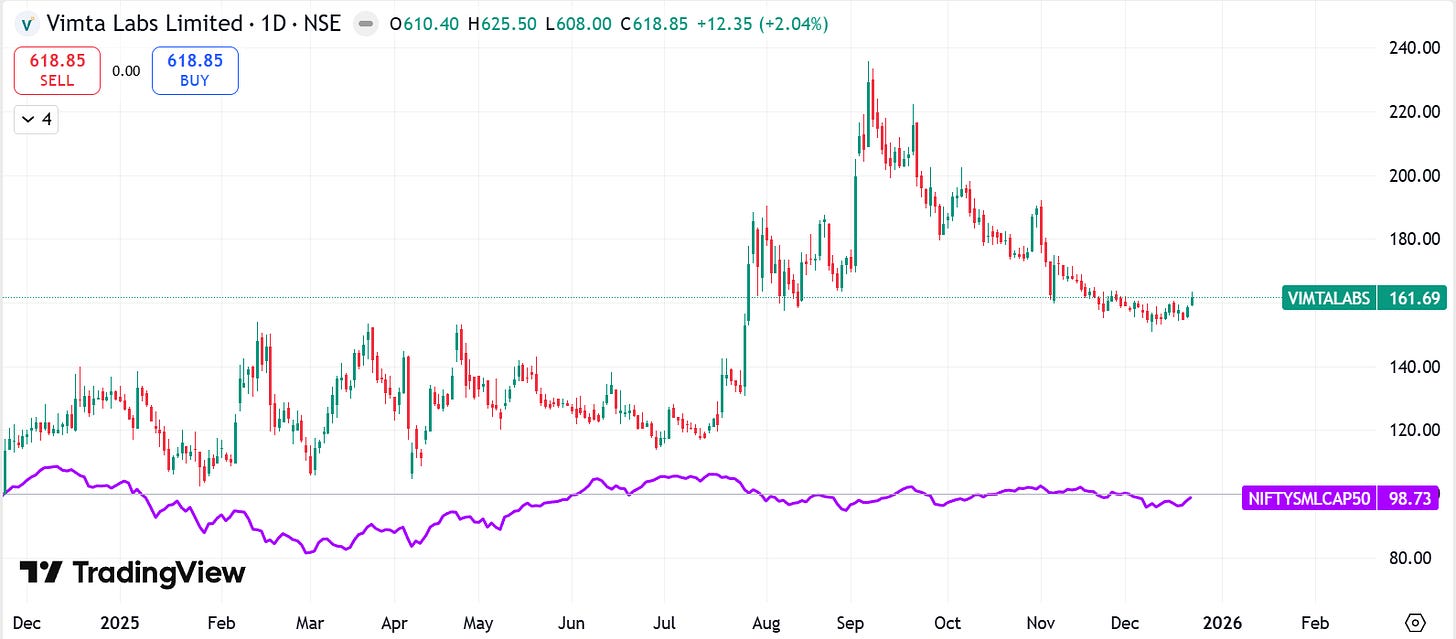Click the May label on the time axis
The width and height of the screenshot is (1456, 639).
(478, 623)
